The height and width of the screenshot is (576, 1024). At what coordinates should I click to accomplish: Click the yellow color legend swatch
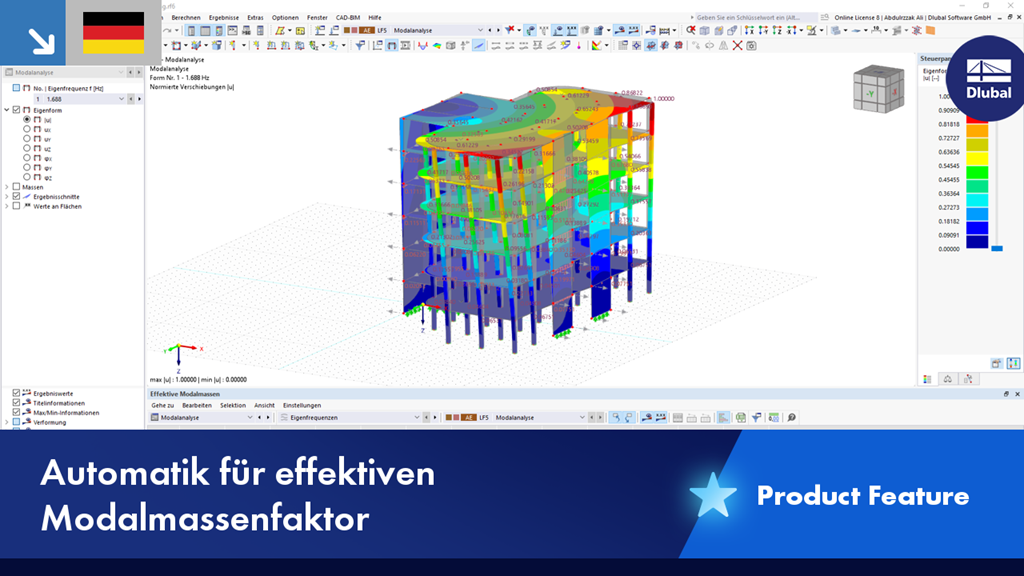977,159
